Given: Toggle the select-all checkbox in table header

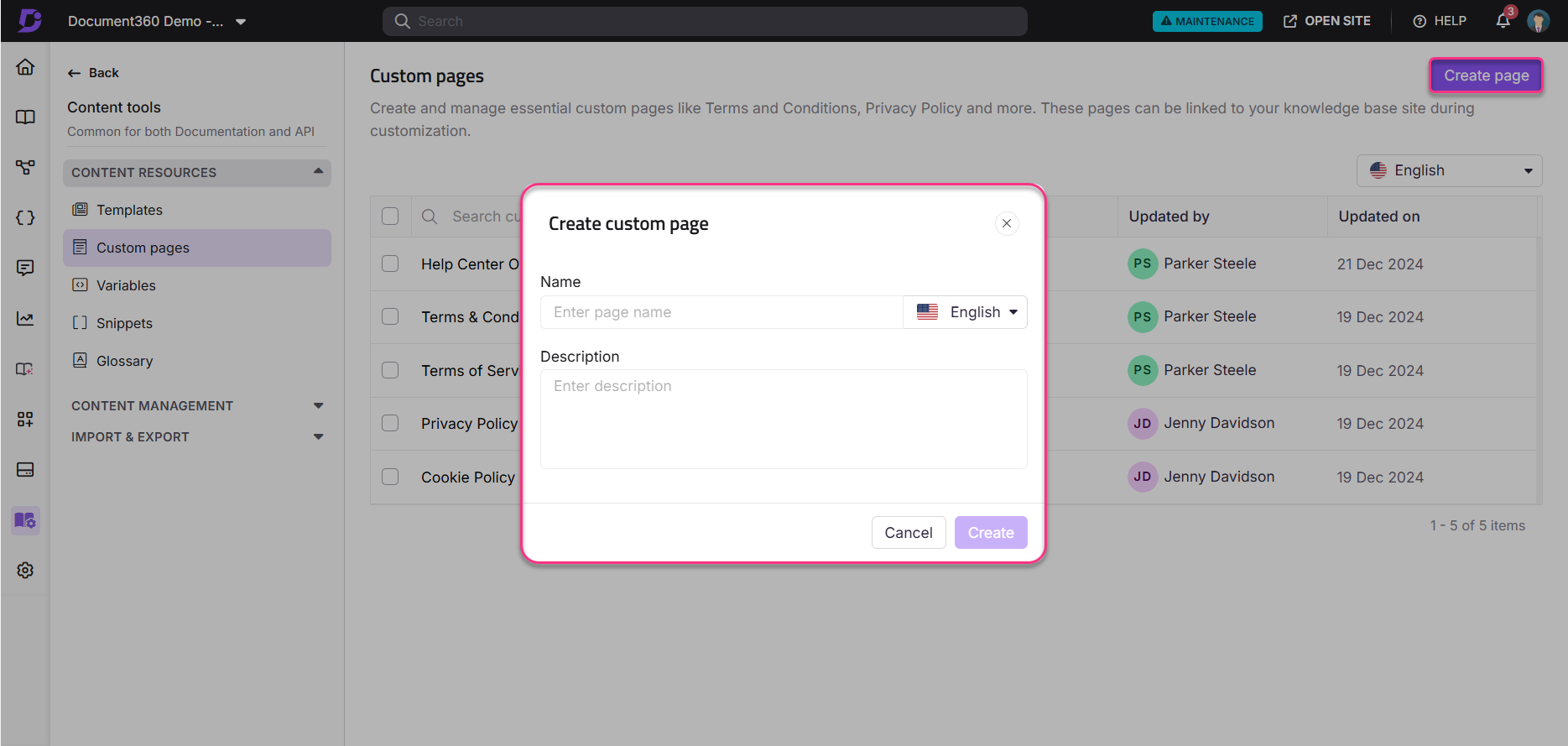Looking at the screenshot, I should (x=390, y=216).
